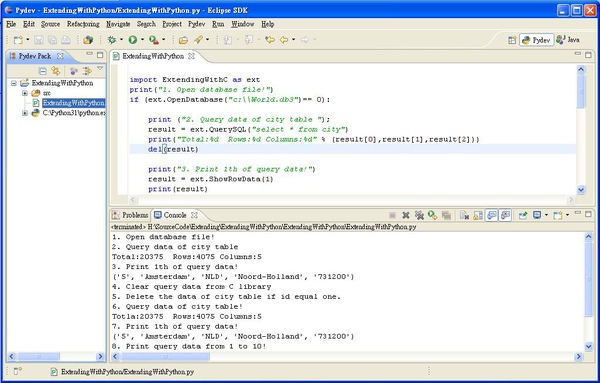Click the Print icon in main toolbar
The image size is (600, 383).
pos(66,40)
